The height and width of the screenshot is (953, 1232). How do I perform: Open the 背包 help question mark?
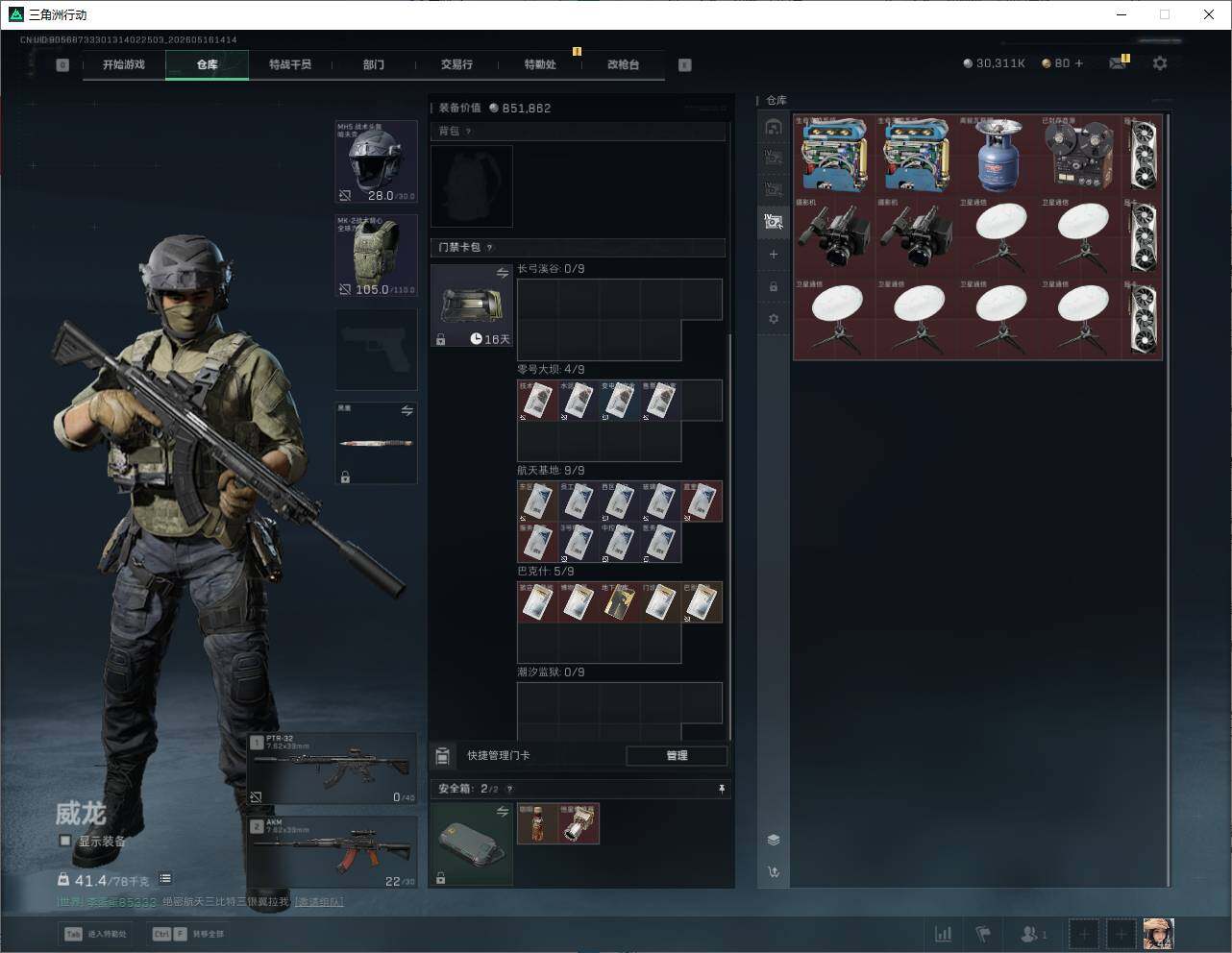(x=469, y=132)
